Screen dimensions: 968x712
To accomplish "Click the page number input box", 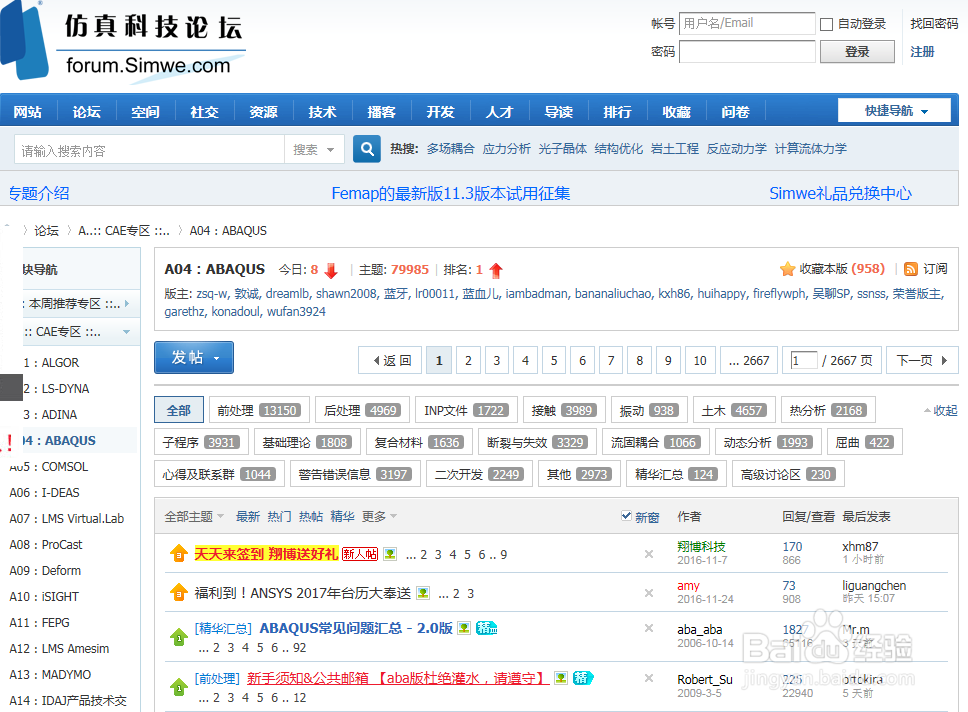I will pos(804,360).
